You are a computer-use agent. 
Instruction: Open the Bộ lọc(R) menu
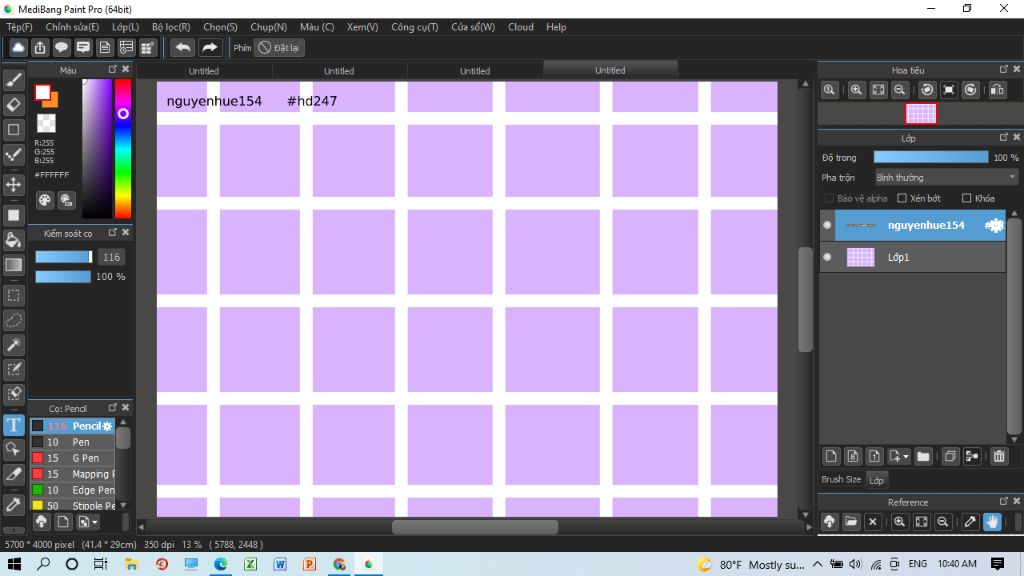[x=171, y=27]
